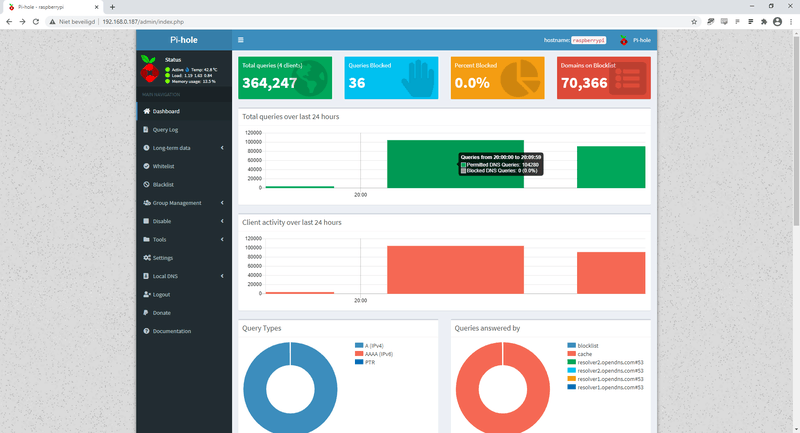Open a new browser tab with plus

pyautogui.click(x=112, y=7)
